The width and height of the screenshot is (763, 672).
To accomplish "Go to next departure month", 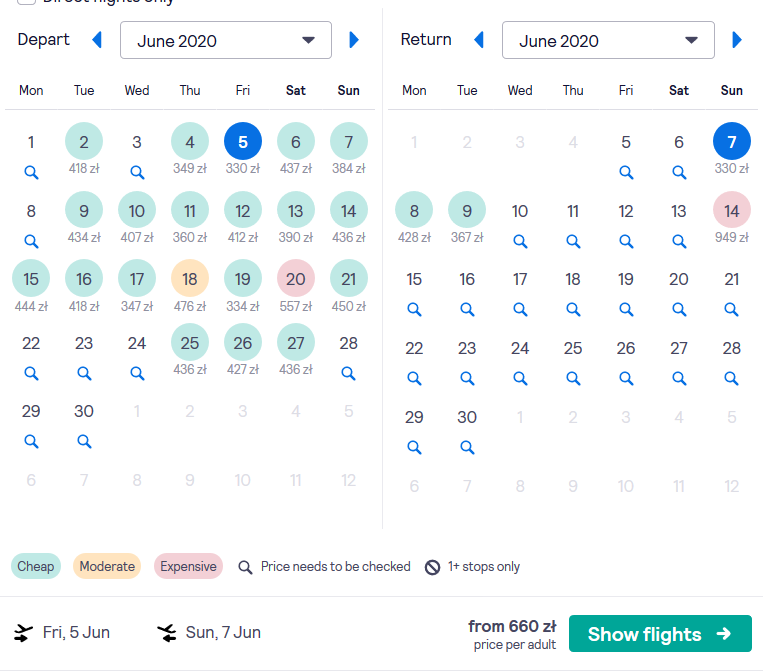I will 354,40.
